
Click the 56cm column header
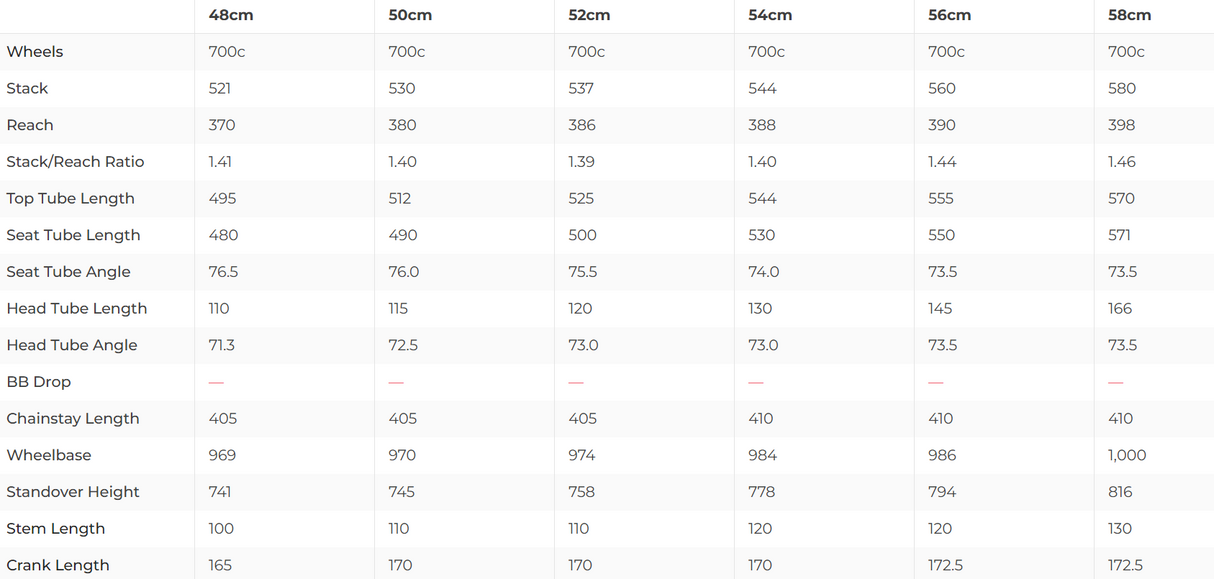(949, 15)
